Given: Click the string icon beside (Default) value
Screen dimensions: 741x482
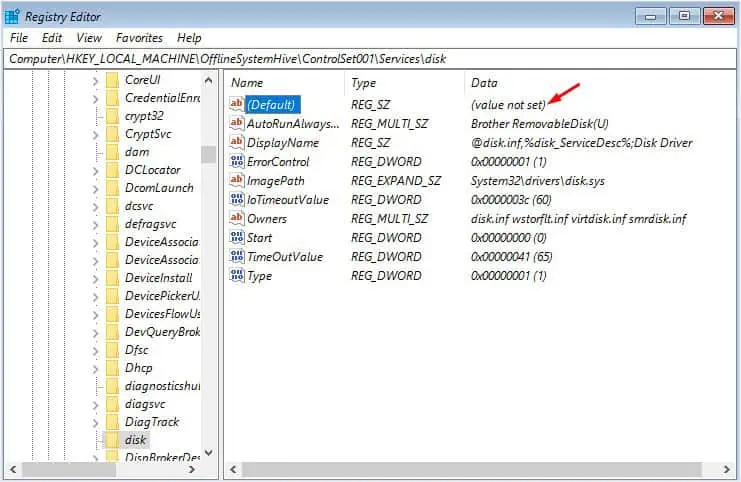Looking at the screenshot, I should [236, 104].
